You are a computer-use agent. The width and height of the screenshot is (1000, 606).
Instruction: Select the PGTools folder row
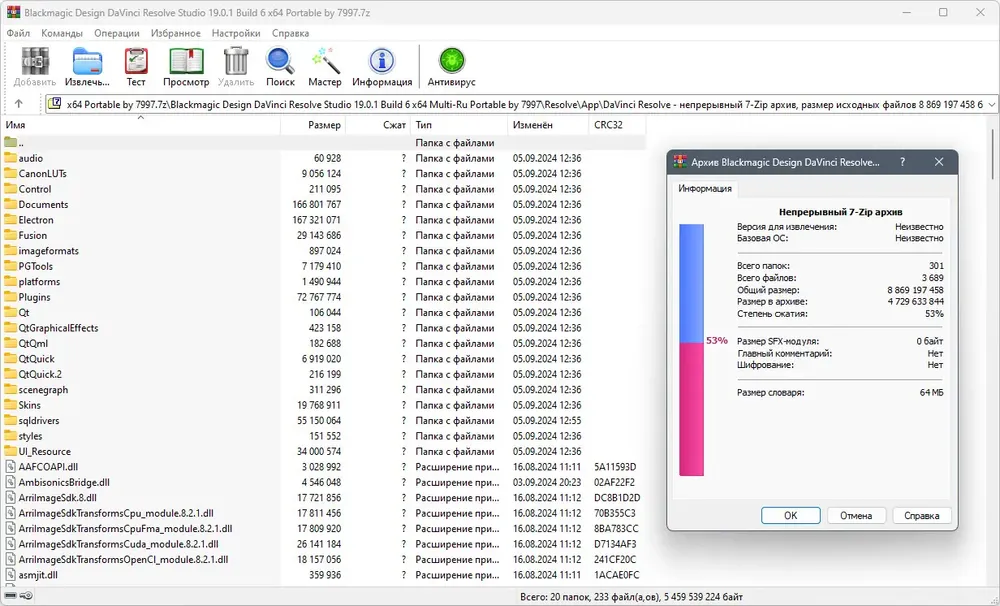pos(325,266)
